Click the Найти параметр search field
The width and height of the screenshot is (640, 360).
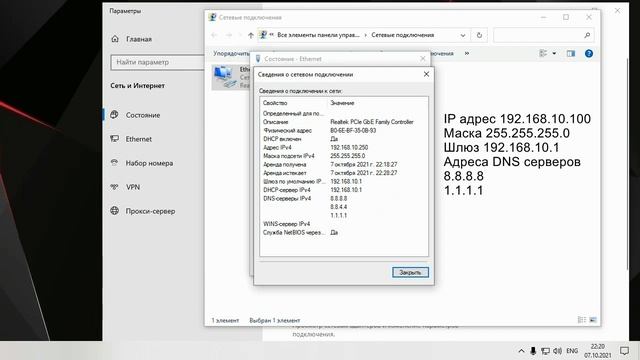coord(158,62)
